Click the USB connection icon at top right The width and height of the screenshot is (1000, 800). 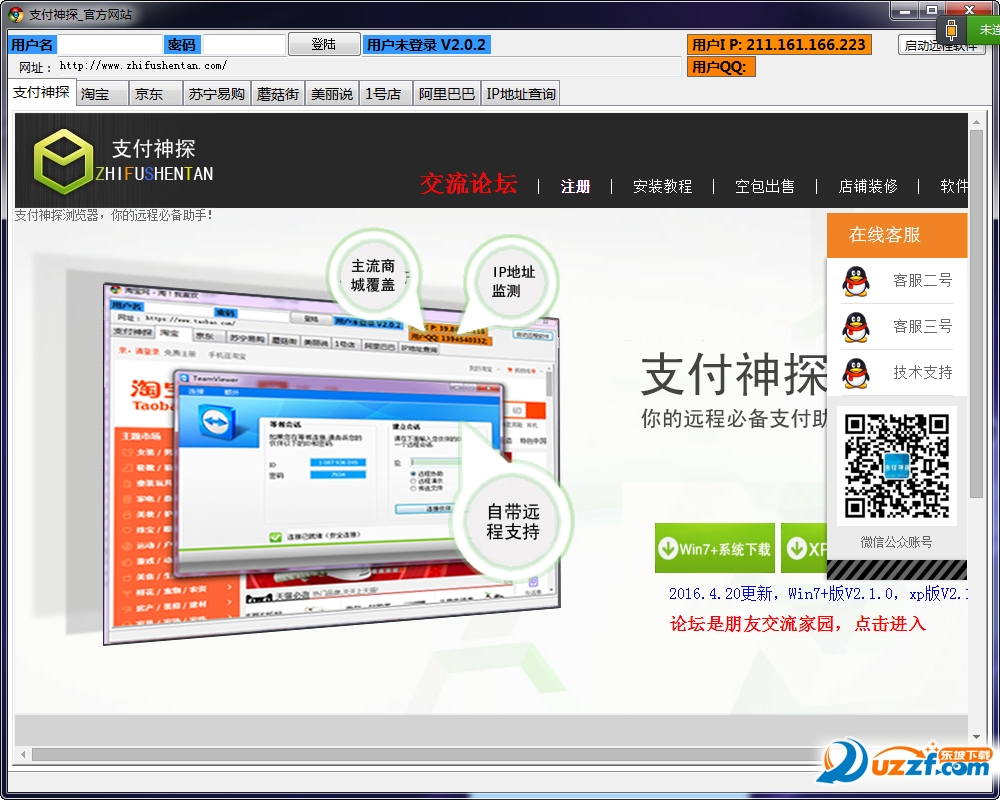point(952,29)
